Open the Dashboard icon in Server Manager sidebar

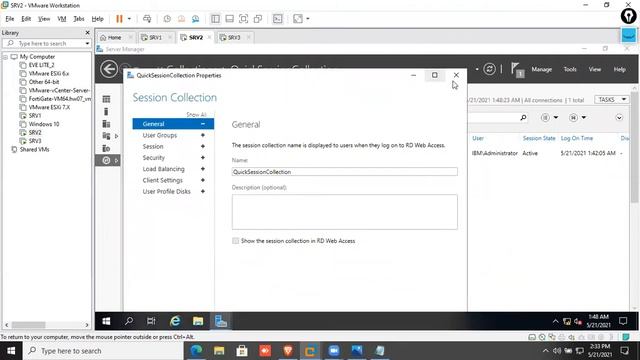click(x=106, y=99)
